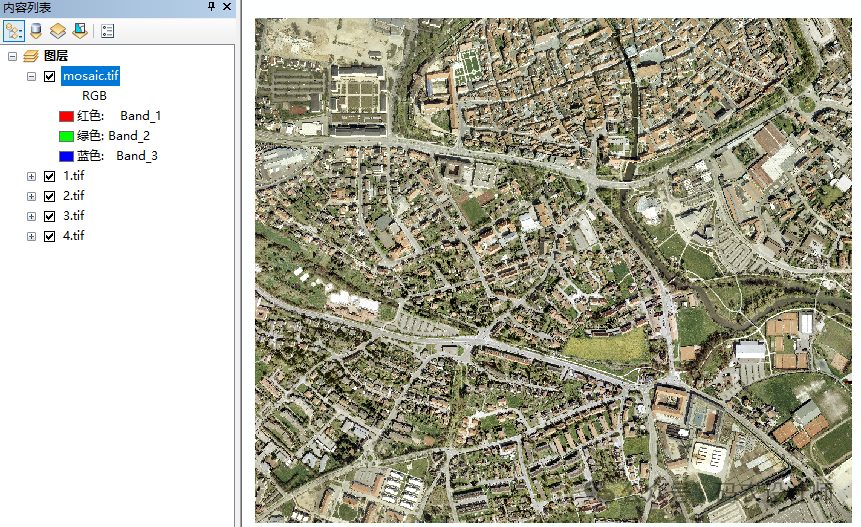Expand the 4.tif layer entry

coord(31,236)
